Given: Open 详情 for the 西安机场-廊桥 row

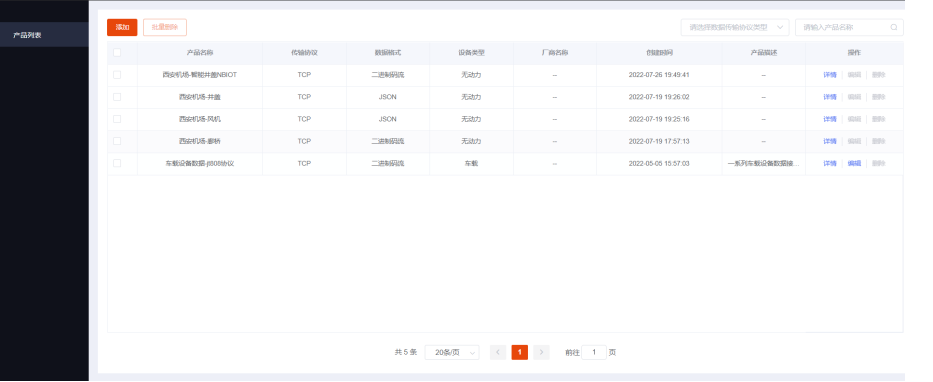Looking at the screenshot, I should [829, 142].
